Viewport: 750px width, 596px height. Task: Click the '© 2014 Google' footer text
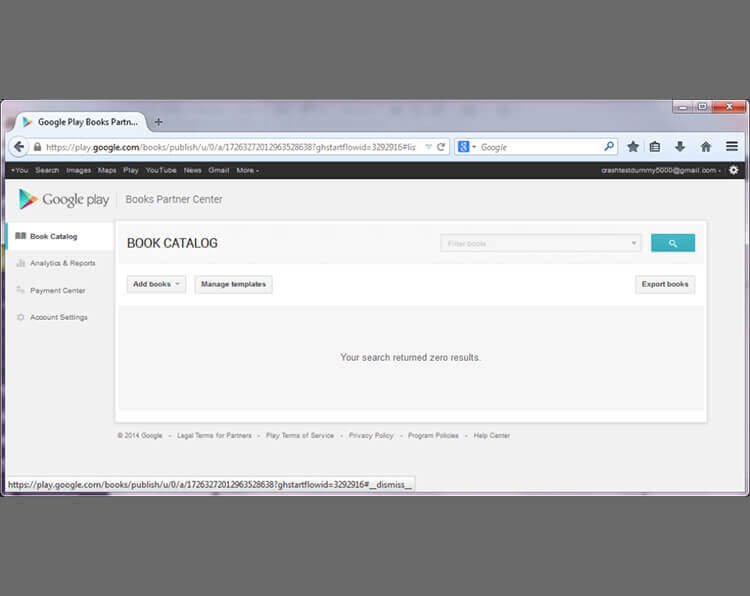click(x=140, y=435)
